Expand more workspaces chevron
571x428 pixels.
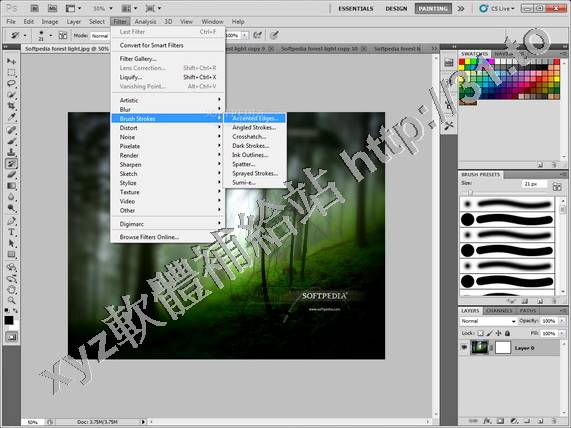click(x=461, y=8)
